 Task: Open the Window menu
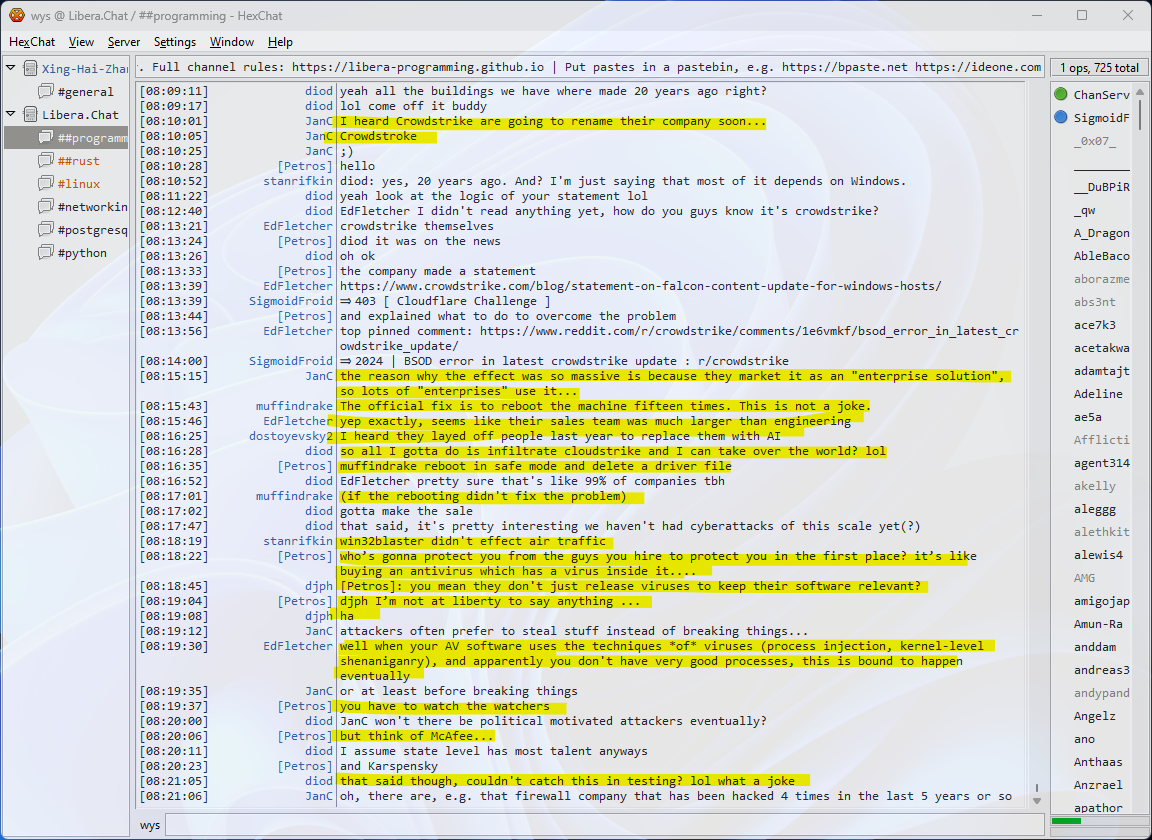coord(231,42)
